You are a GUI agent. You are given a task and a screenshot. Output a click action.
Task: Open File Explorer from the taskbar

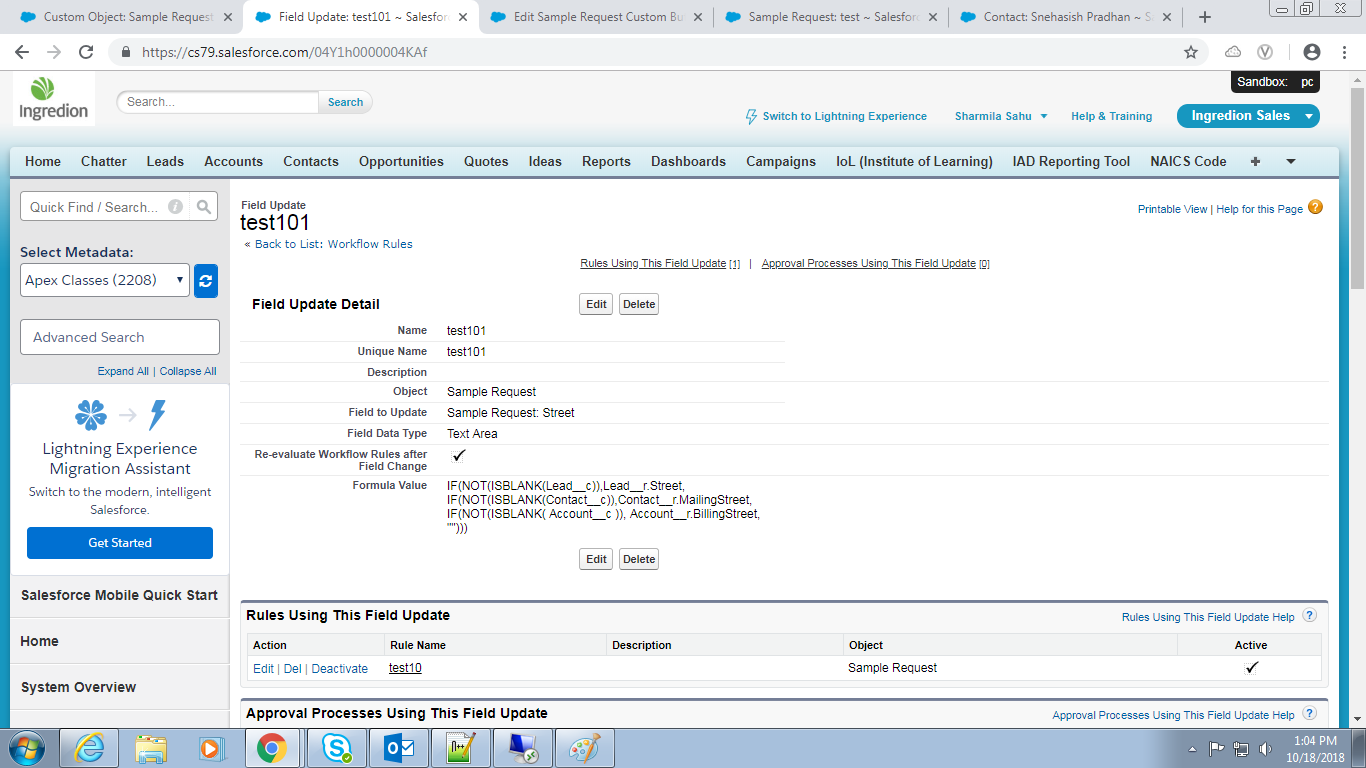coord(151,748)
